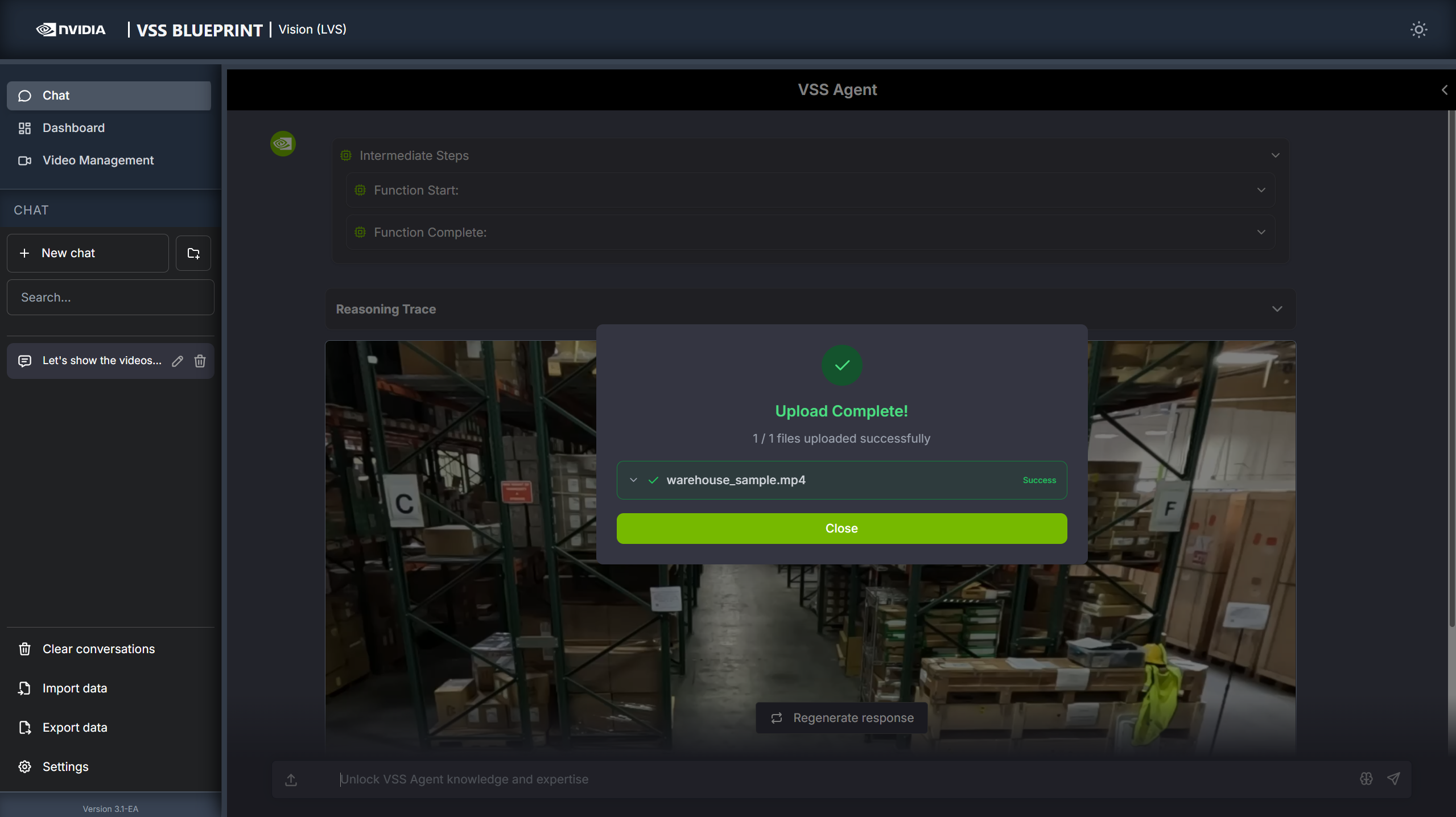Rename chat using the pencil icon
Viewport: 1456px width, 817px height.
tap(178, 361)
